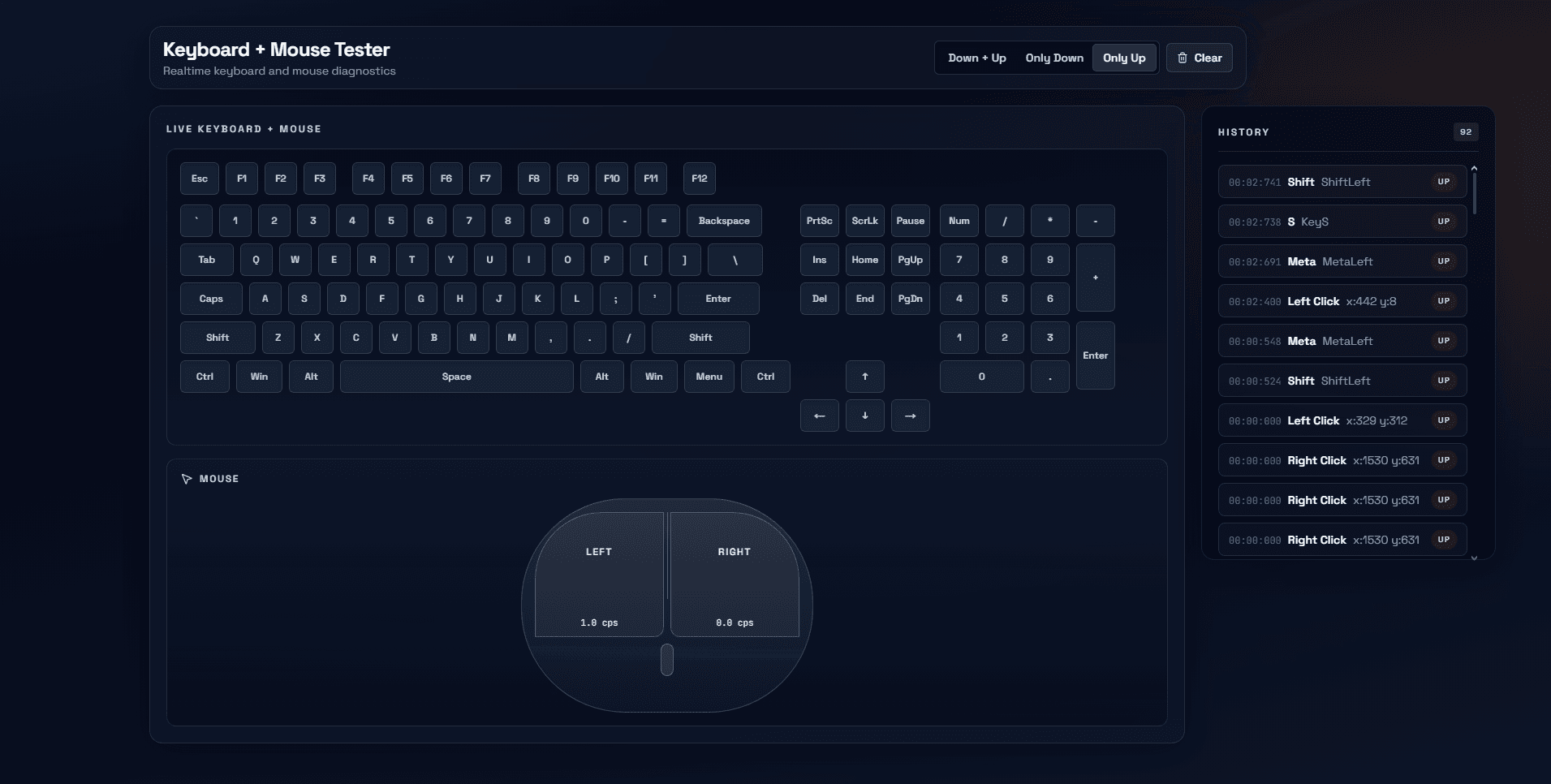Click the Home key
Image resolution: width=1551 pixels, height=784 pixels.
(x=865, y=260)
